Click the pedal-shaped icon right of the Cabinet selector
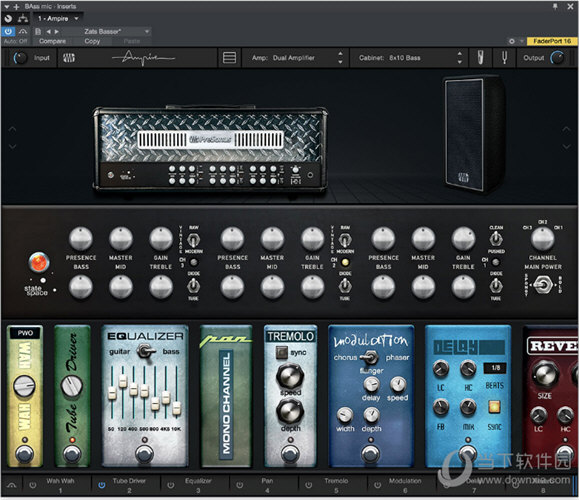Image resolution: width=579 pixels, height=500 pixels. tap(480, 58)
